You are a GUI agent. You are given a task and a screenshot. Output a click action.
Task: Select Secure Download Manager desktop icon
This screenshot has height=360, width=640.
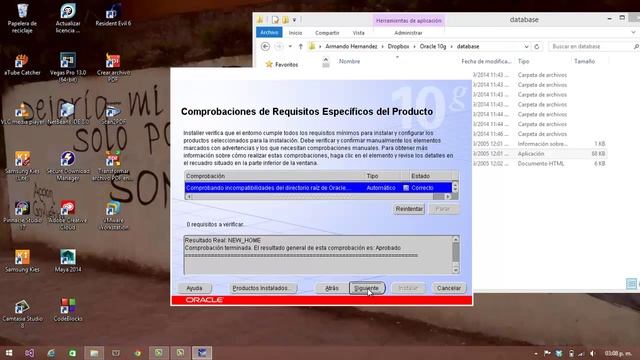pyautogui.click(x=68, y=166)
